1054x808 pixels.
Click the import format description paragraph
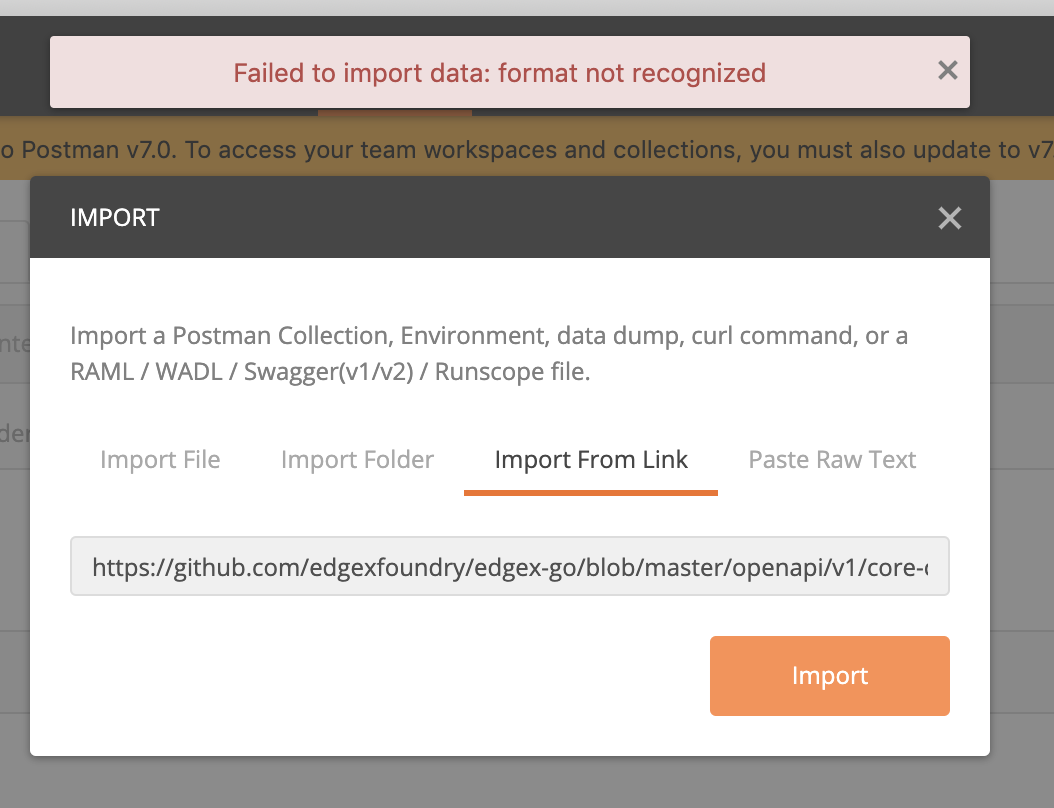pyautogui.click(x=489, y=352)
